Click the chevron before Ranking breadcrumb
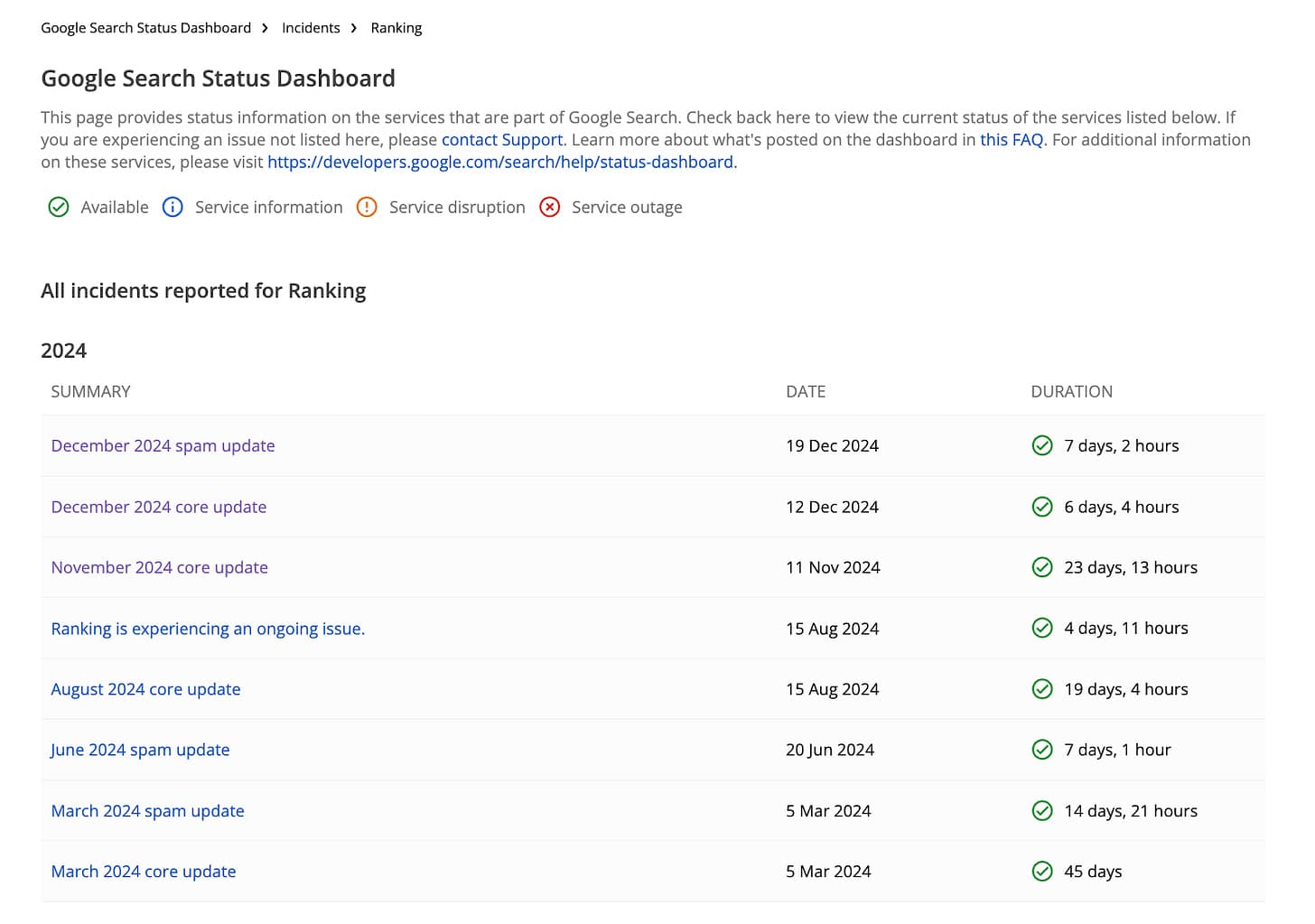Screen dimensions: 1315x924 pos(354,29)
